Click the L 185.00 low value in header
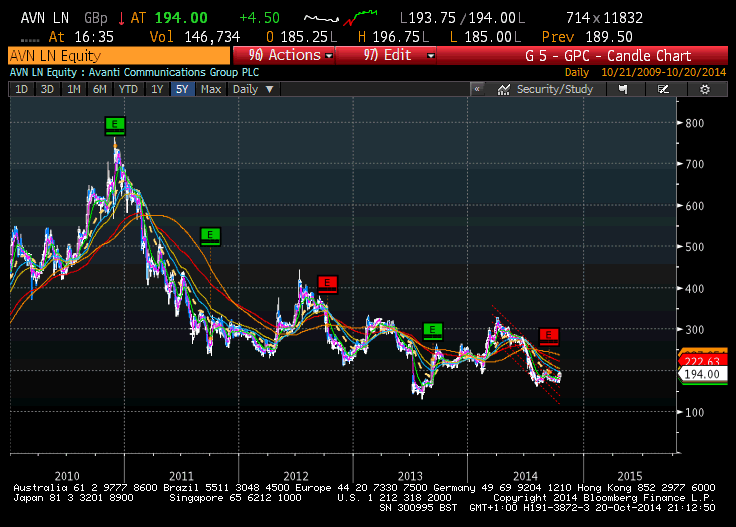Image resolution: width=736 pixels, height=527 pixels. click(x=485, y=37)
